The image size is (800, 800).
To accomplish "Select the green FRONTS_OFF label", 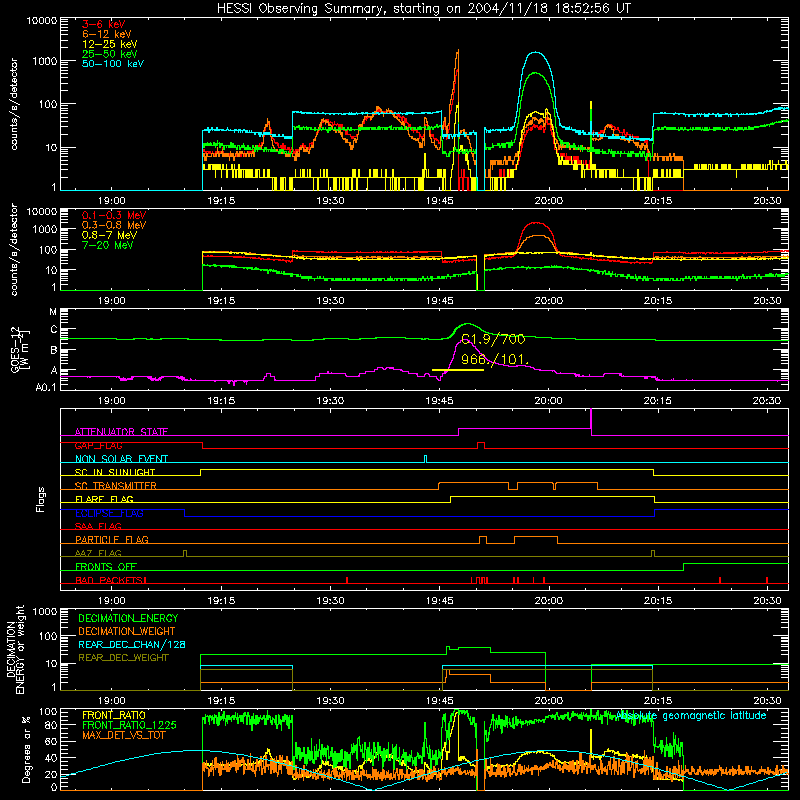I will click(106, 566).
